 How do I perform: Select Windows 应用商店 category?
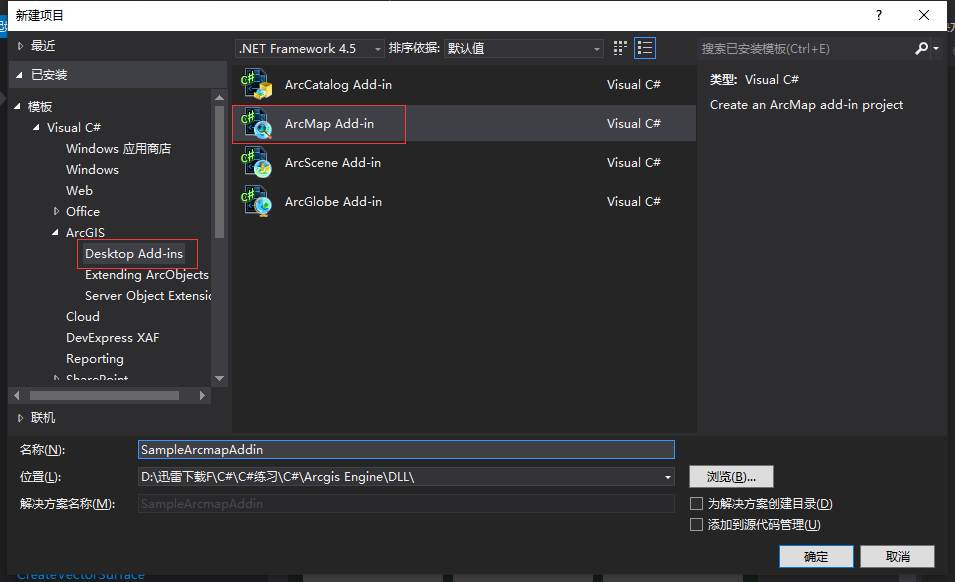coord(118,149)
